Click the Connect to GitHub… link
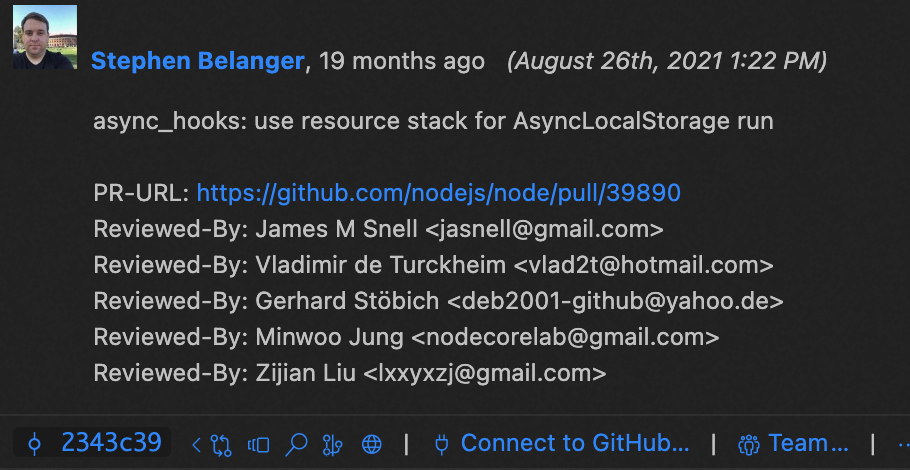Screen dimensions: 910x470 pos(575,443)
